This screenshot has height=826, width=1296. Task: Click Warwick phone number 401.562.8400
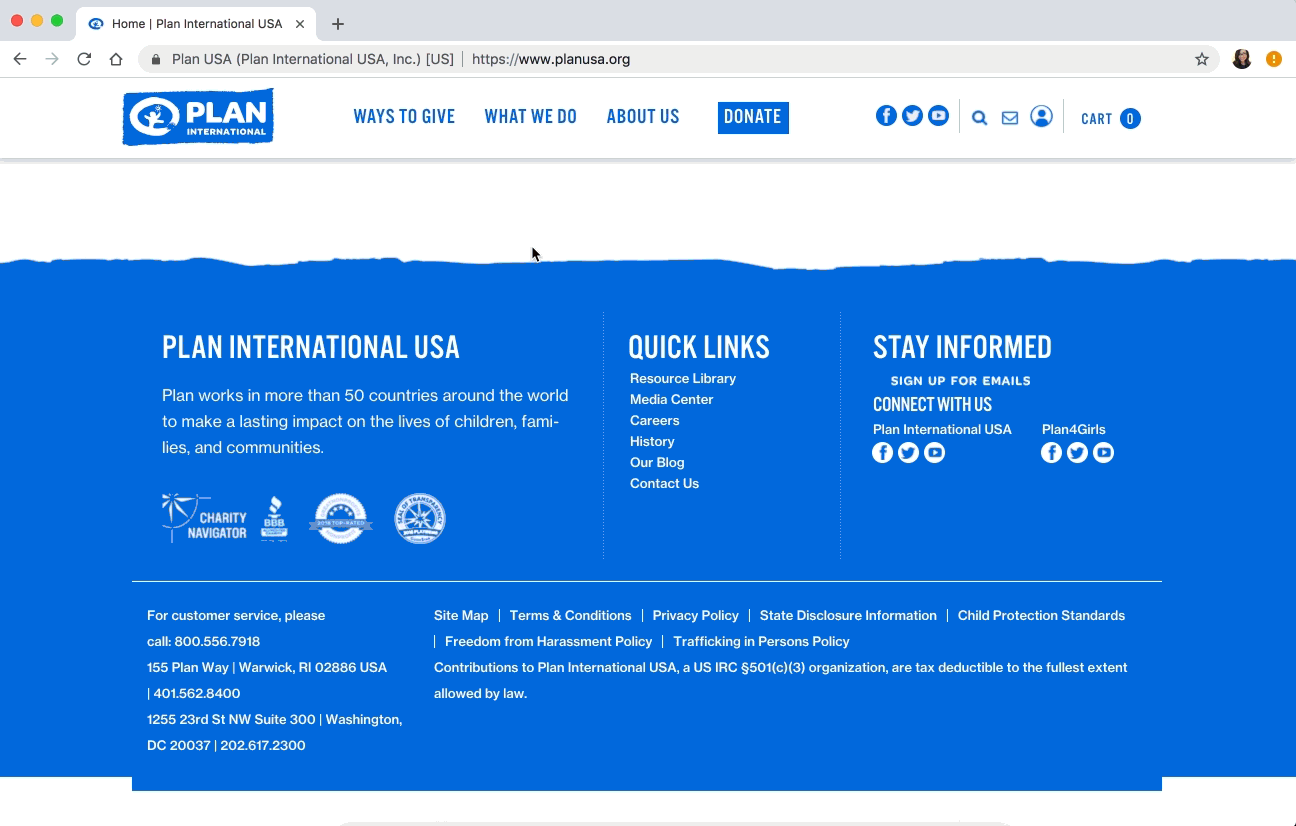pos(197,693)
